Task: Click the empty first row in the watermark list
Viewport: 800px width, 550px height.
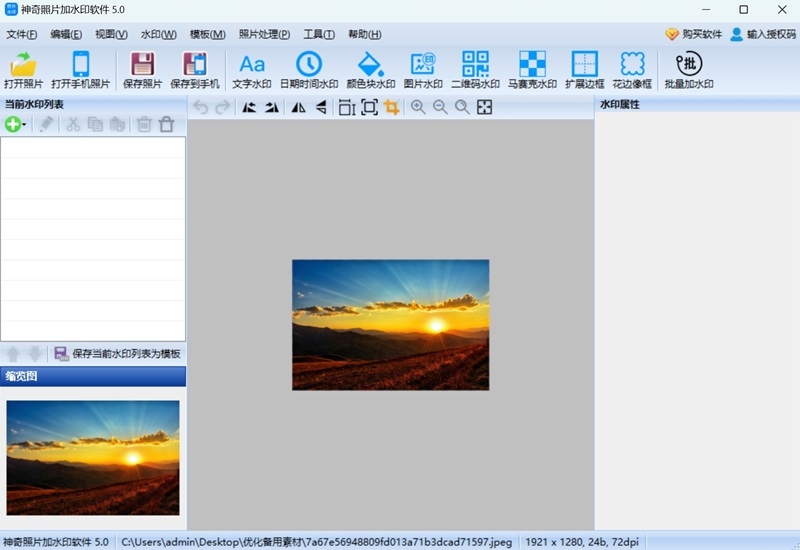Action: coord(93,148)
